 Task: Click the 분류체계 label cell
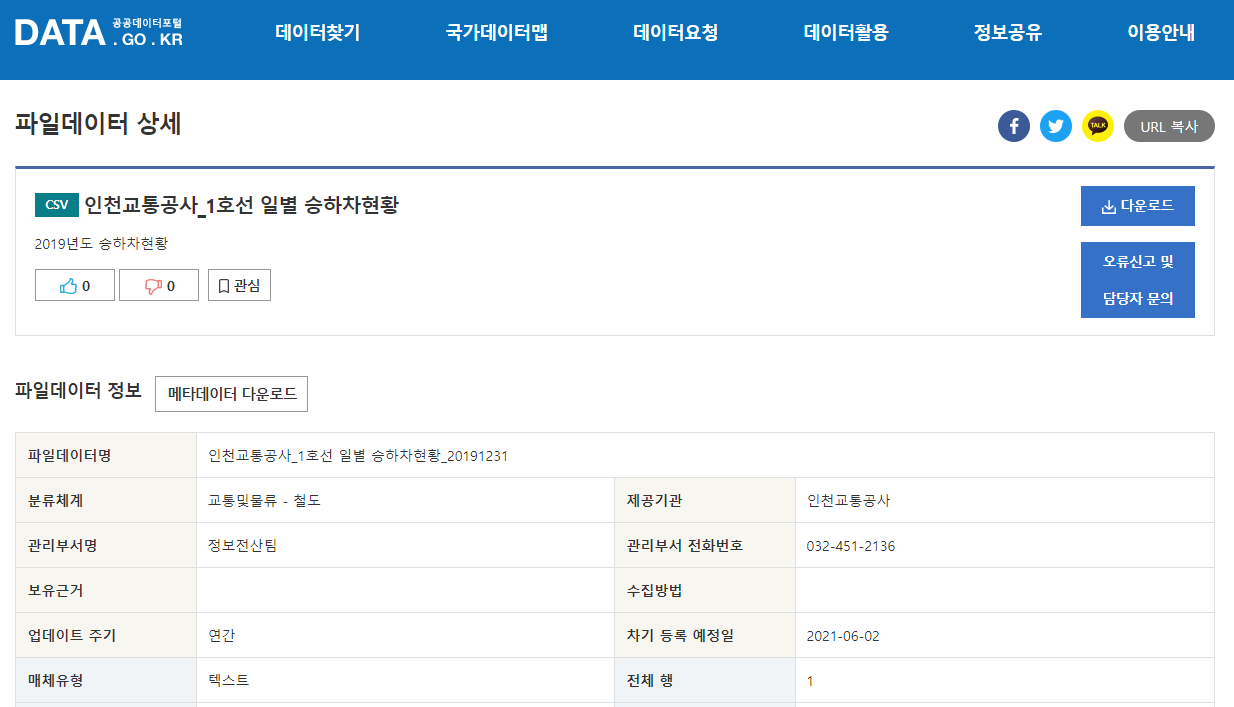point(106,501)
